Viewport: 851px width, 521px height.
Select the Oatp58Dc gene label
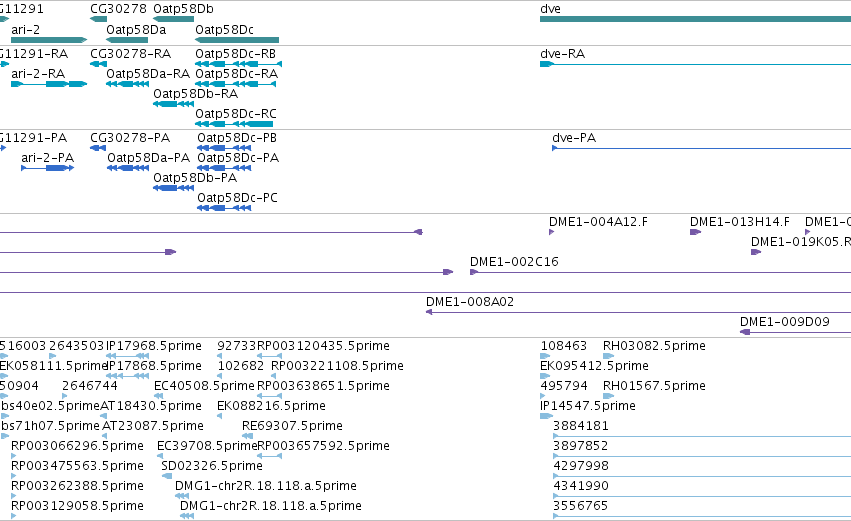coord(224,29)
